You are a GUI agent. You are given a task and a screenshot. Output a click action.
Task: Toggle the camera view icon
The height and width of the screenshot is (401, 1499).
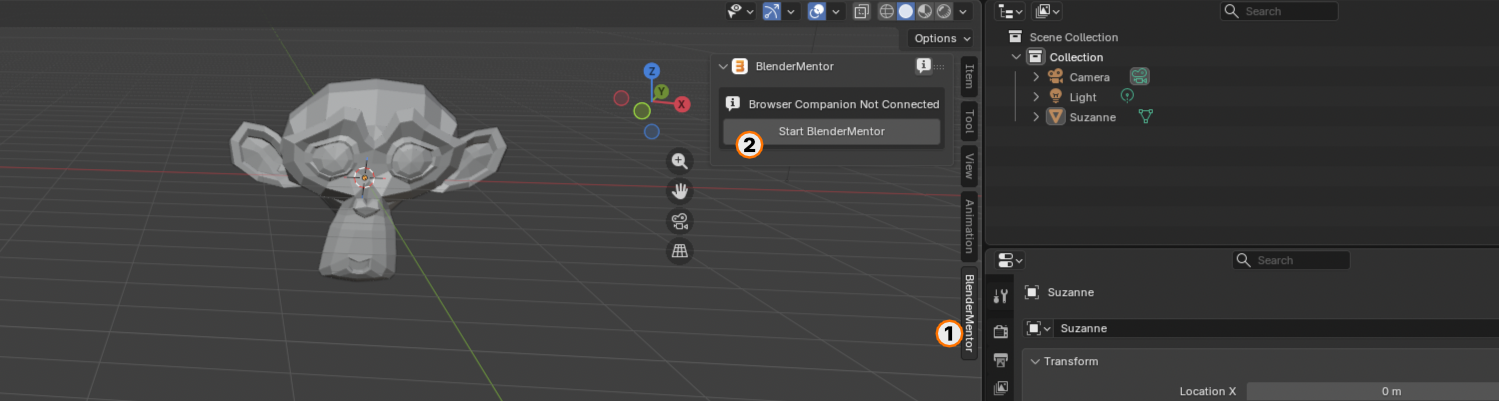coord(680,221)
